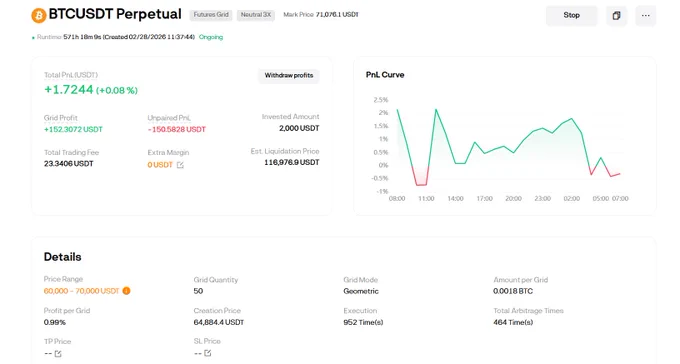680x364 pixels.
Task: Click the Creation Price 64,884.4 USDT
Action: tap(219, 322)
